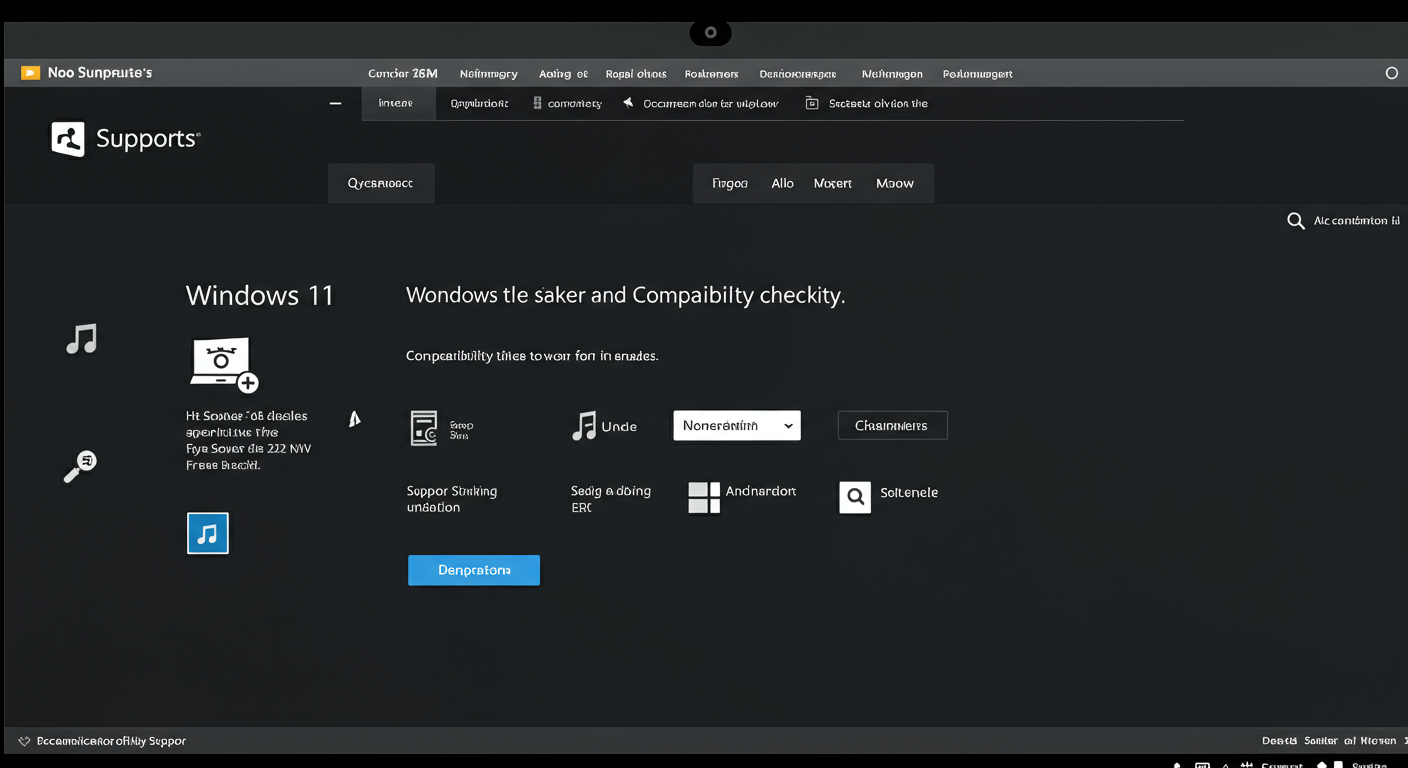Switch to the 'inteae' tab

[x=398, y=103]
